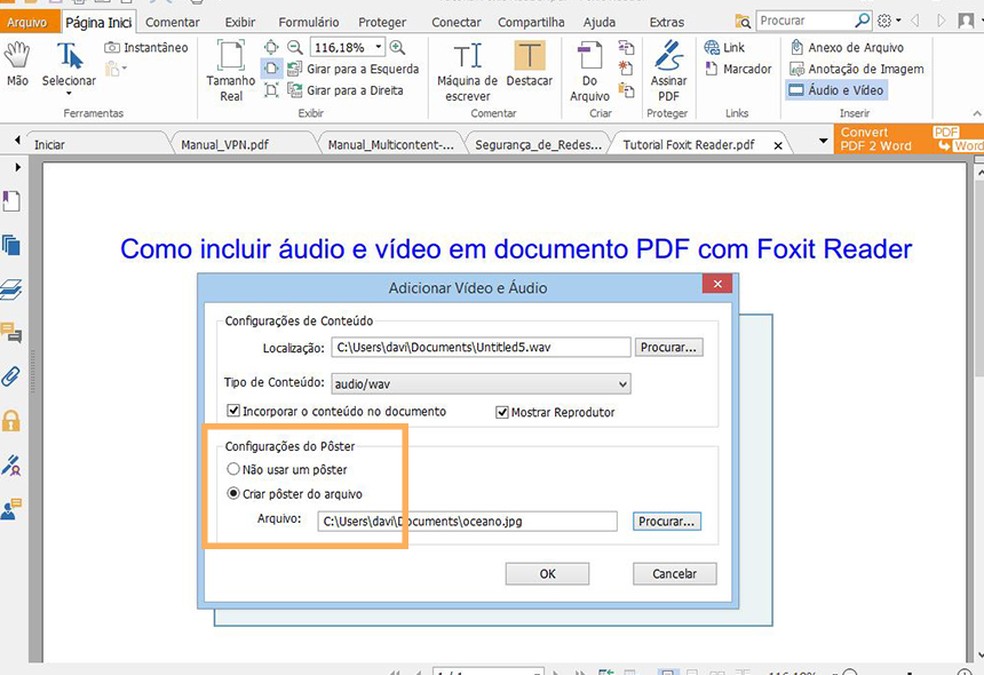Screen dimensions: 984x675
Task: Open comments panel in sidebar
Action: pos(11,332)
